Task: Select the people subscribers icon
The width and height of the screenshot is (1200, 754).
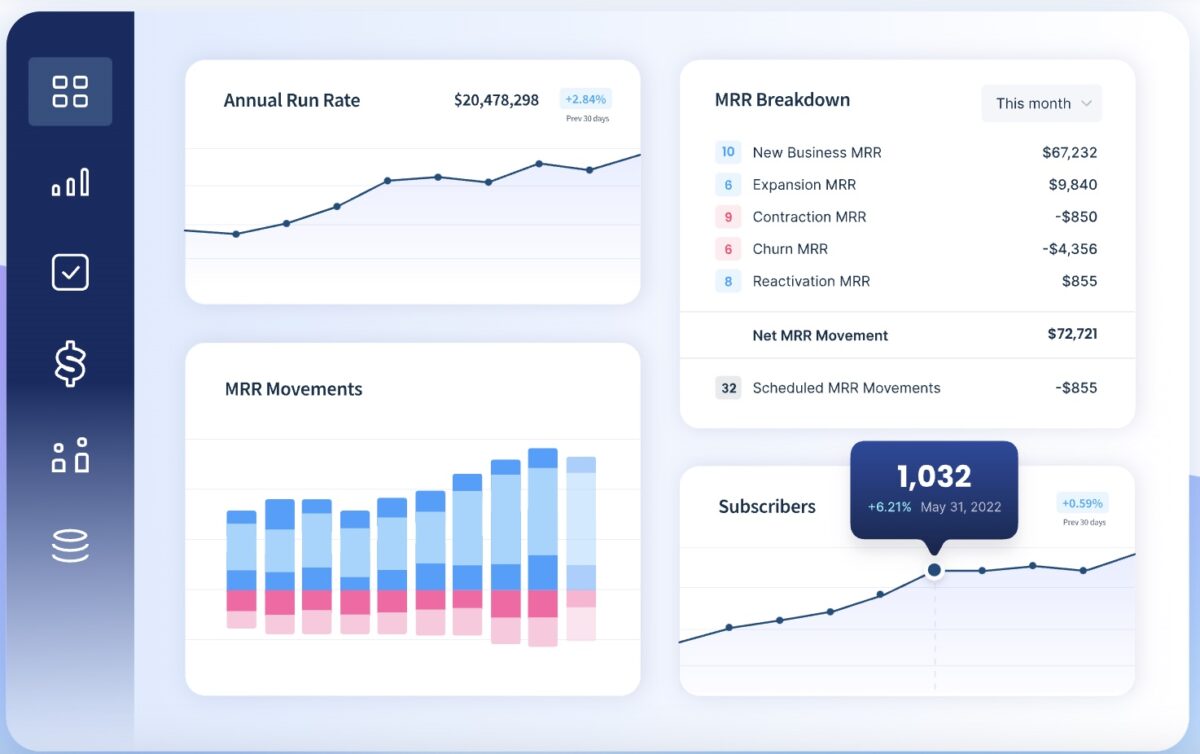Action: tap(70, 453)
